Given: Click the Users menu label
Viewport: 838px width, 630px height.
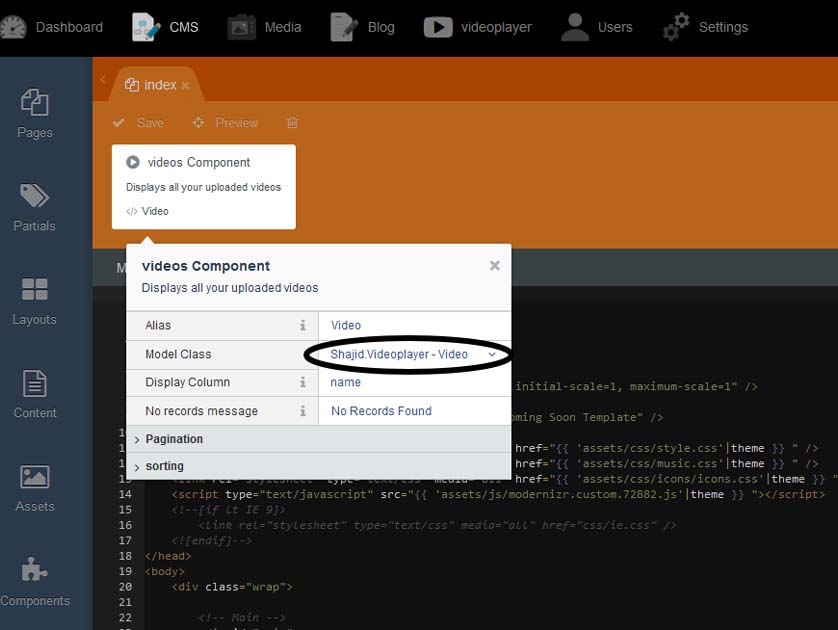Looking at the screenshot, I should [x=615, y=27].
